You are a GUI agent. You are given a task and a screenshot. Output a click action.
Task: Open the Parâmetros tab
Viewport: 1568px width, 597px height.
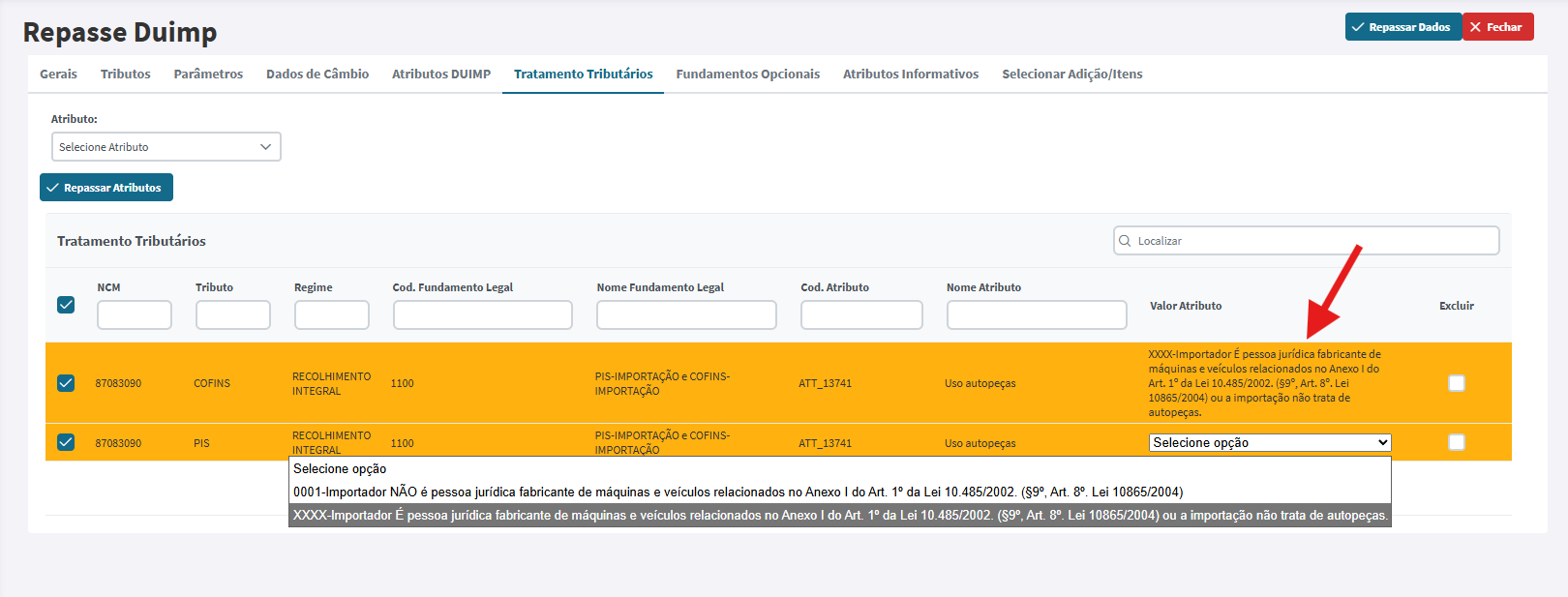tap(208, 74)
